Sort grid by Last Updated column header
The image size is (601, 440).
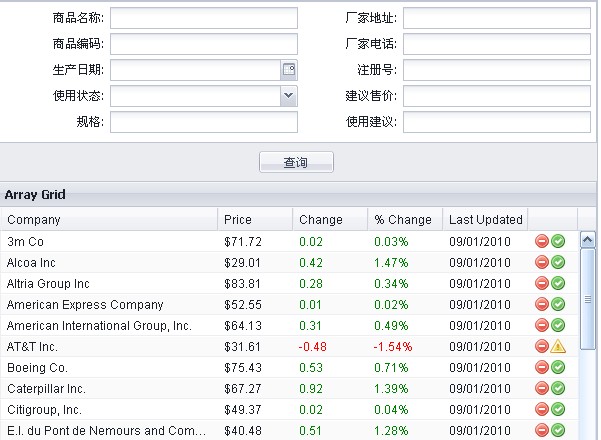point(485,220)
